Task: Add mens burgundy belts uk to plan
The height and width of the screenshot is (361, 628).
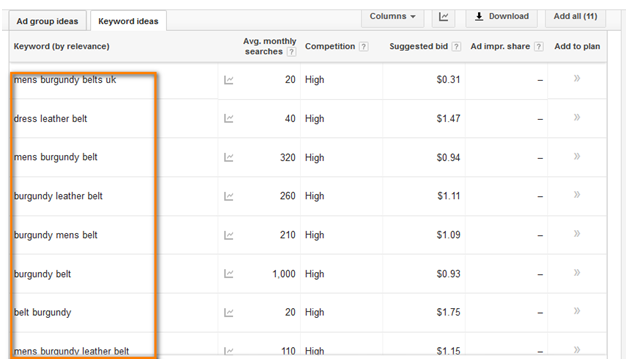Action: [577, 78]
